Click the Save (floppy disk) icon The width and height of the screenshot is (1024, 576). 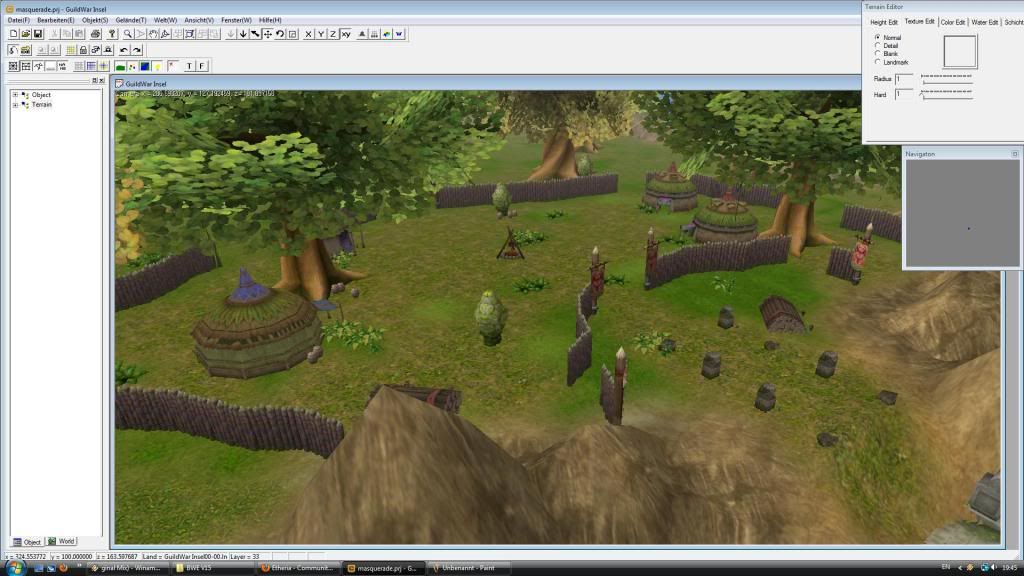[38, 34]
